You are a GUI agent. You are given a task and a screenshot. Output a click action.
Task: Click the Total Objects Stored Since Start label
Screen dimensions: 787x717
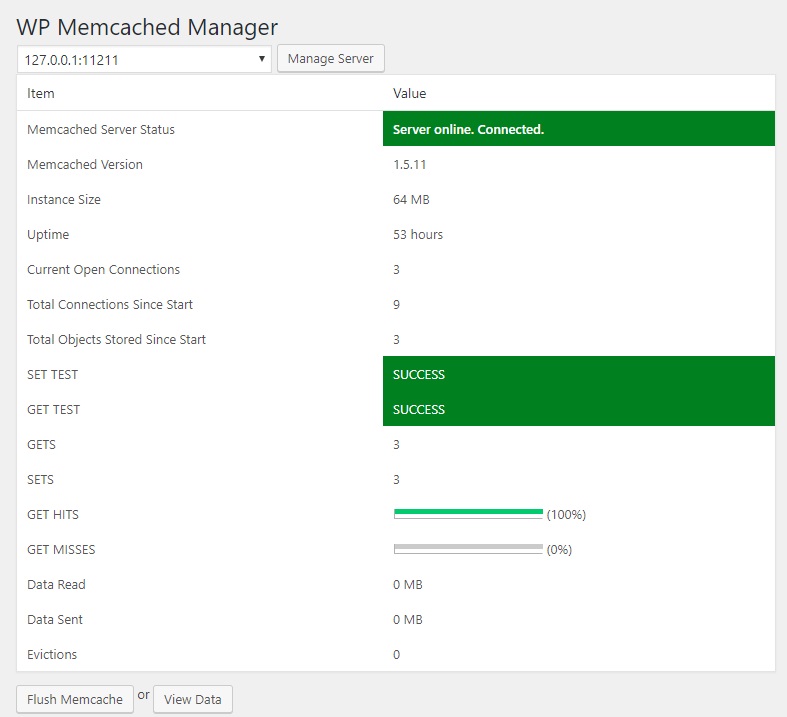[116, 339]
